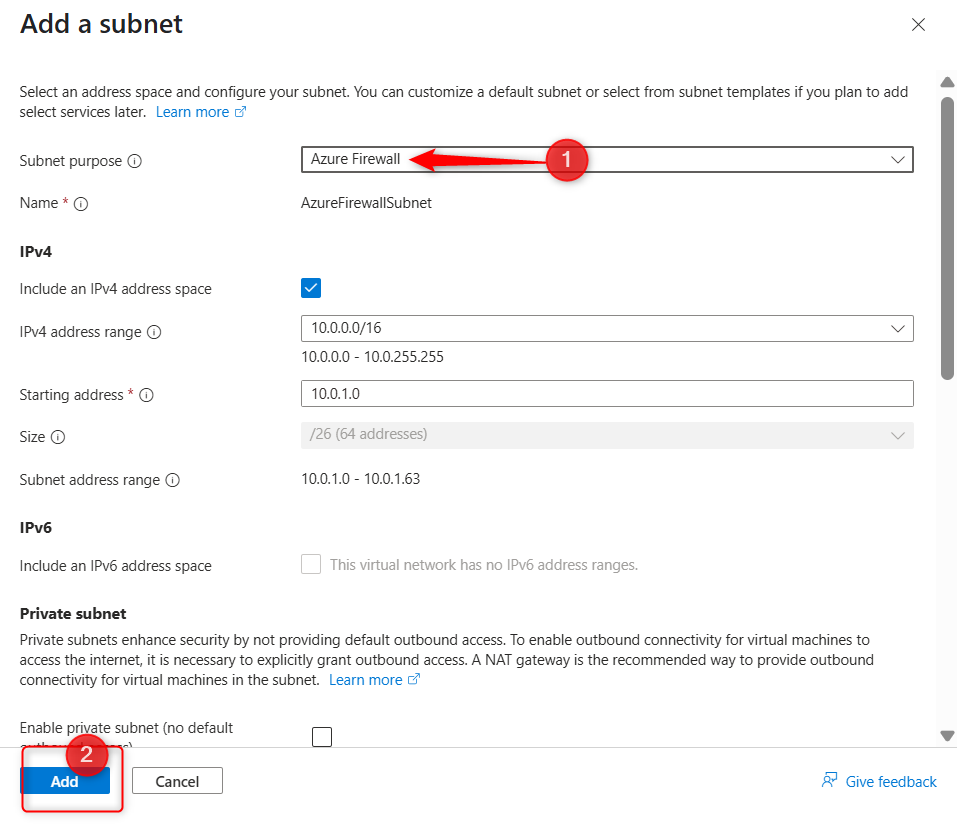Image resolution: width=957 pixels, height=825 pixels.
Task: Click the no IPv6 address ranges message
Action: pyautogui.click(x=484, y=565)
